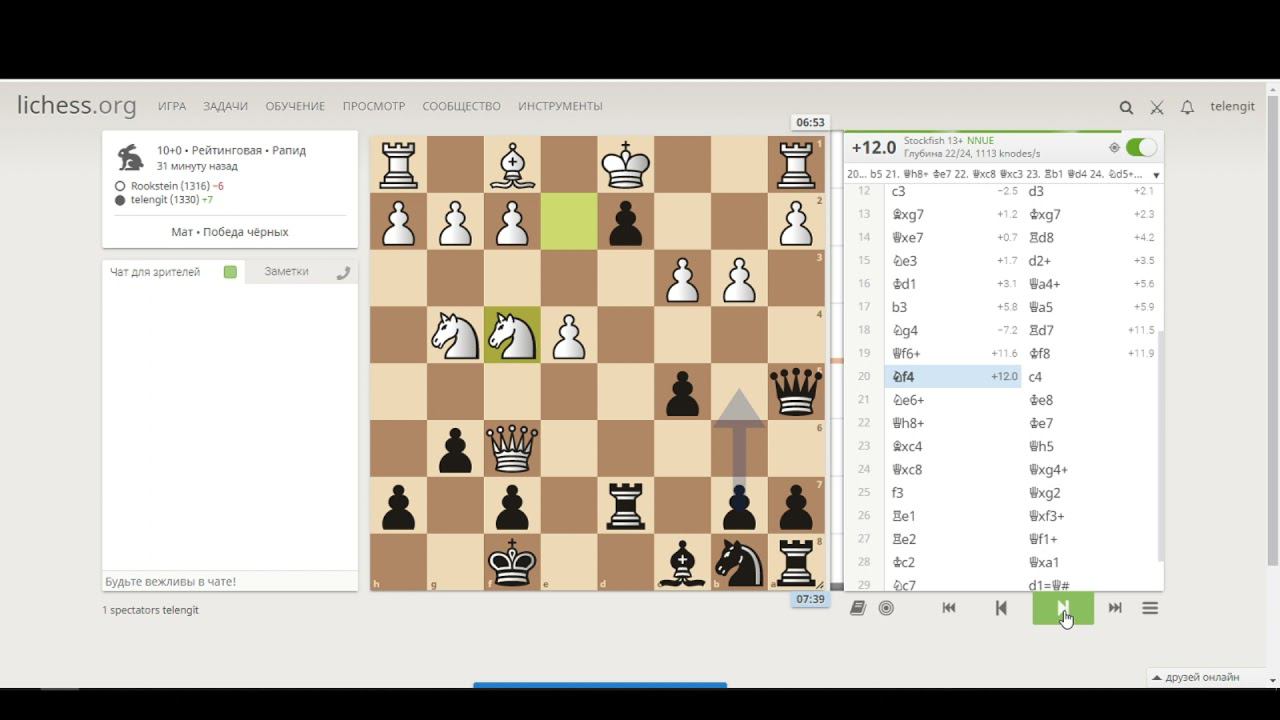The height and width of the screenshot is (720, 1280).
Task: Select the white knight on f4
Action: [512, 334]
